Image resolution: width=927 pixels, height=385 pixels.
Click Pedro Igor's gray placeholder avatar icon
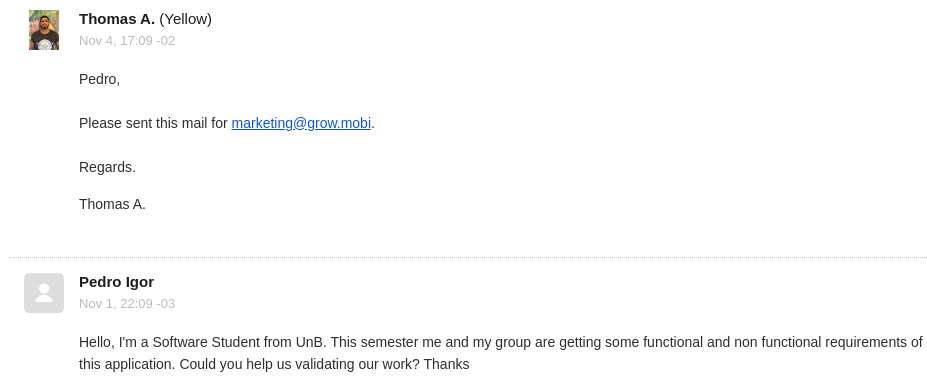[x=44, y=293]
